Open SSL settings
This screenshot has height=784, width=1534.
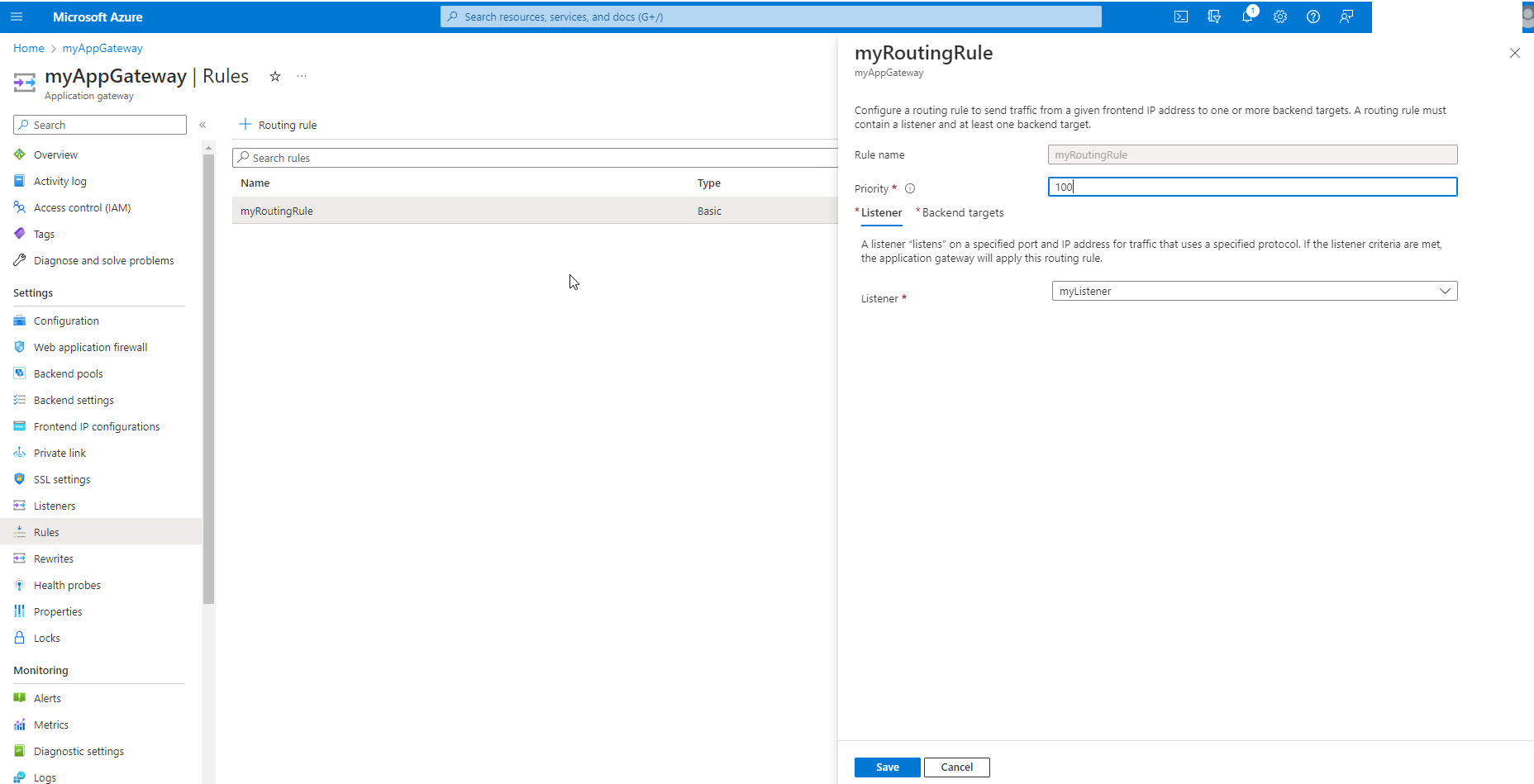(x=62, y=479)
